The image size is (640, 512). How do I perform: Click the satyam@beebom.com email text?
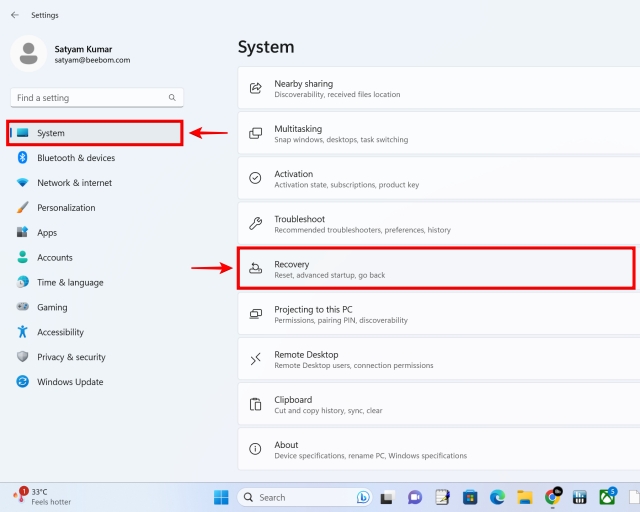pyautogui.click(x=92, y=60)
